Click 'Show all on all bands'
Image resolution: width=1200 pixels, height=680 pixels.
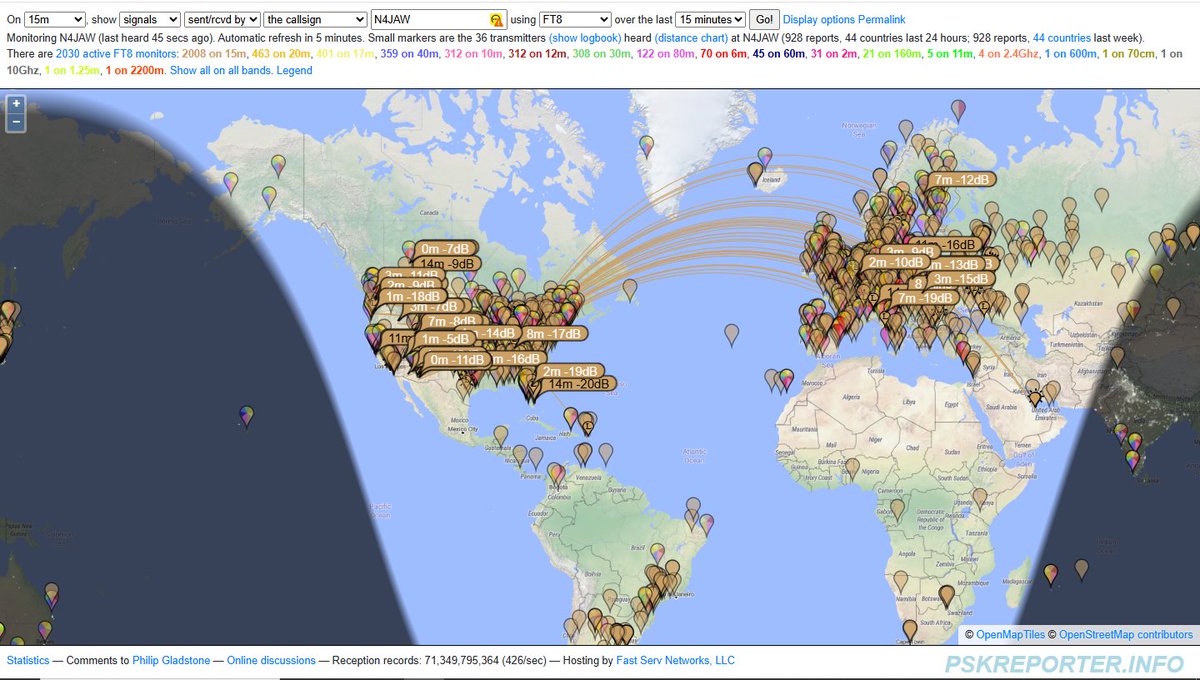click(221, 71)
